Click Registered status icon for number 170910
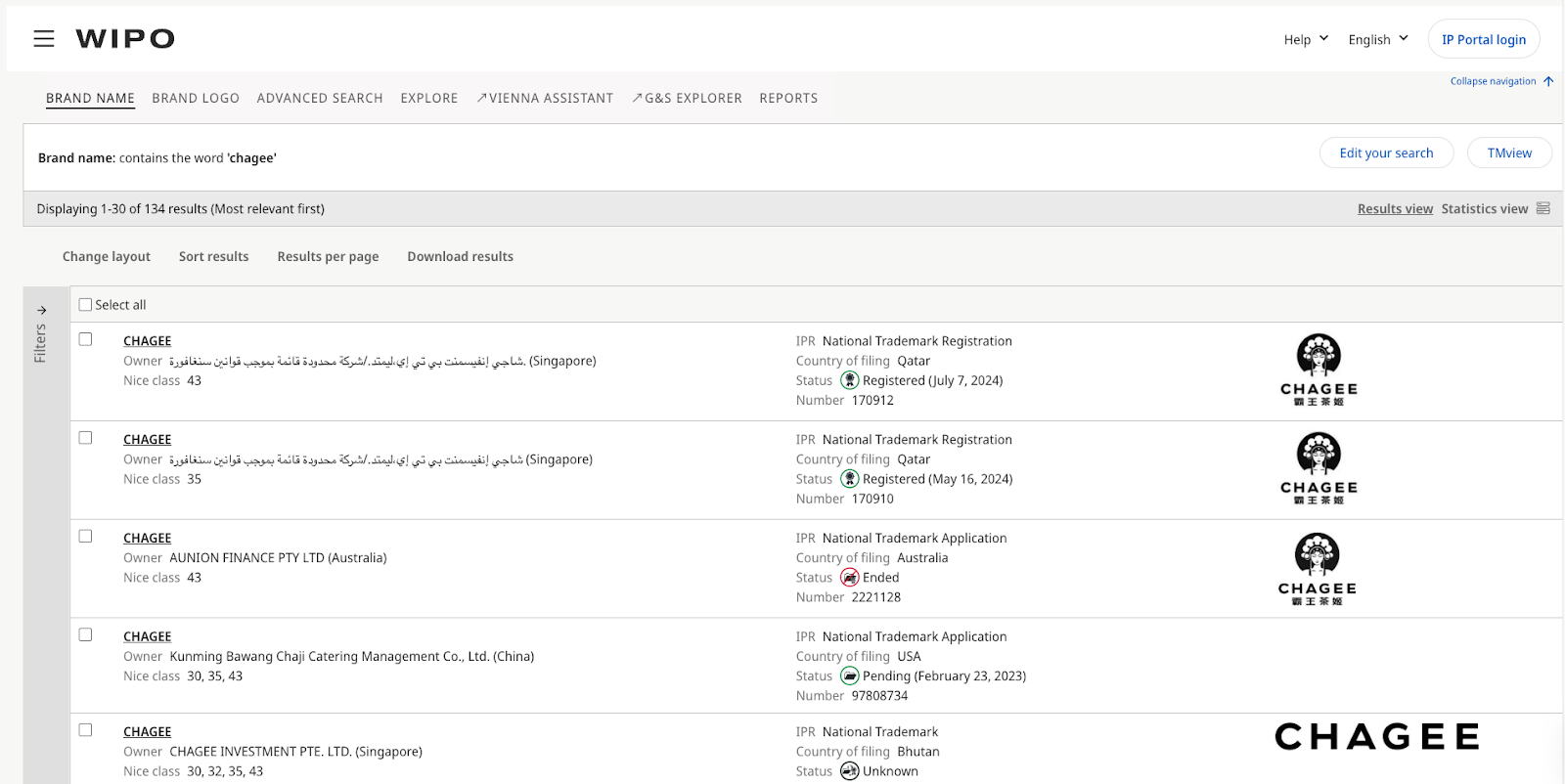Viewport: 1565px width, 784px height. click(x=850, y=479)
